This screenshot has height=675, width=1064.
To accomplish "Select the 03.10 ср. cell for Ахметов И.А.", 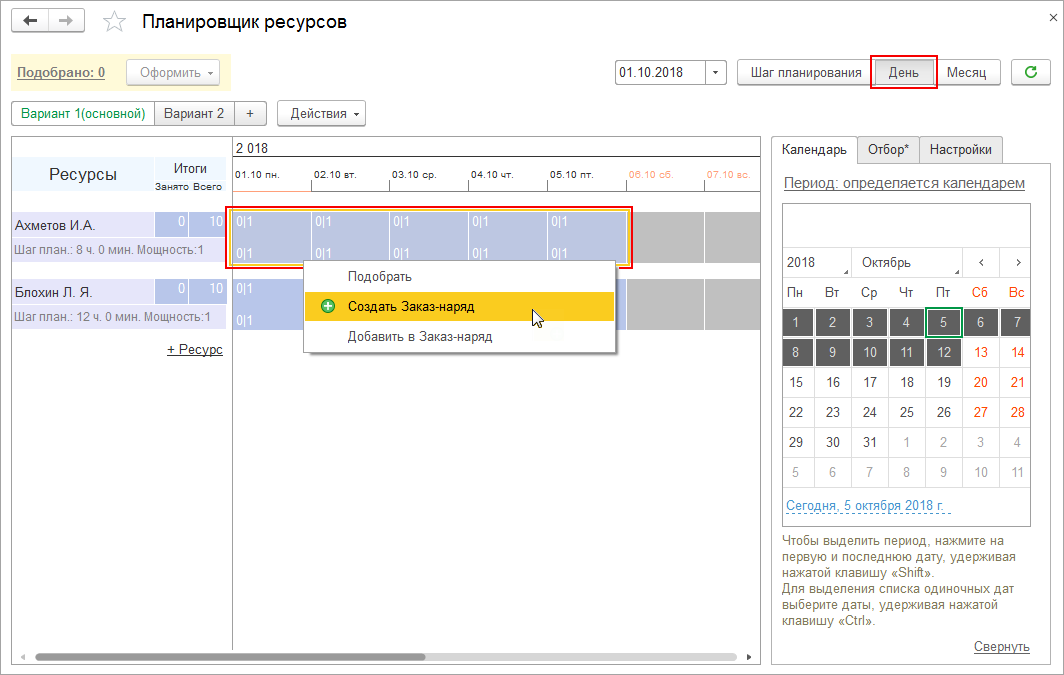I will (x=429, y=237).
